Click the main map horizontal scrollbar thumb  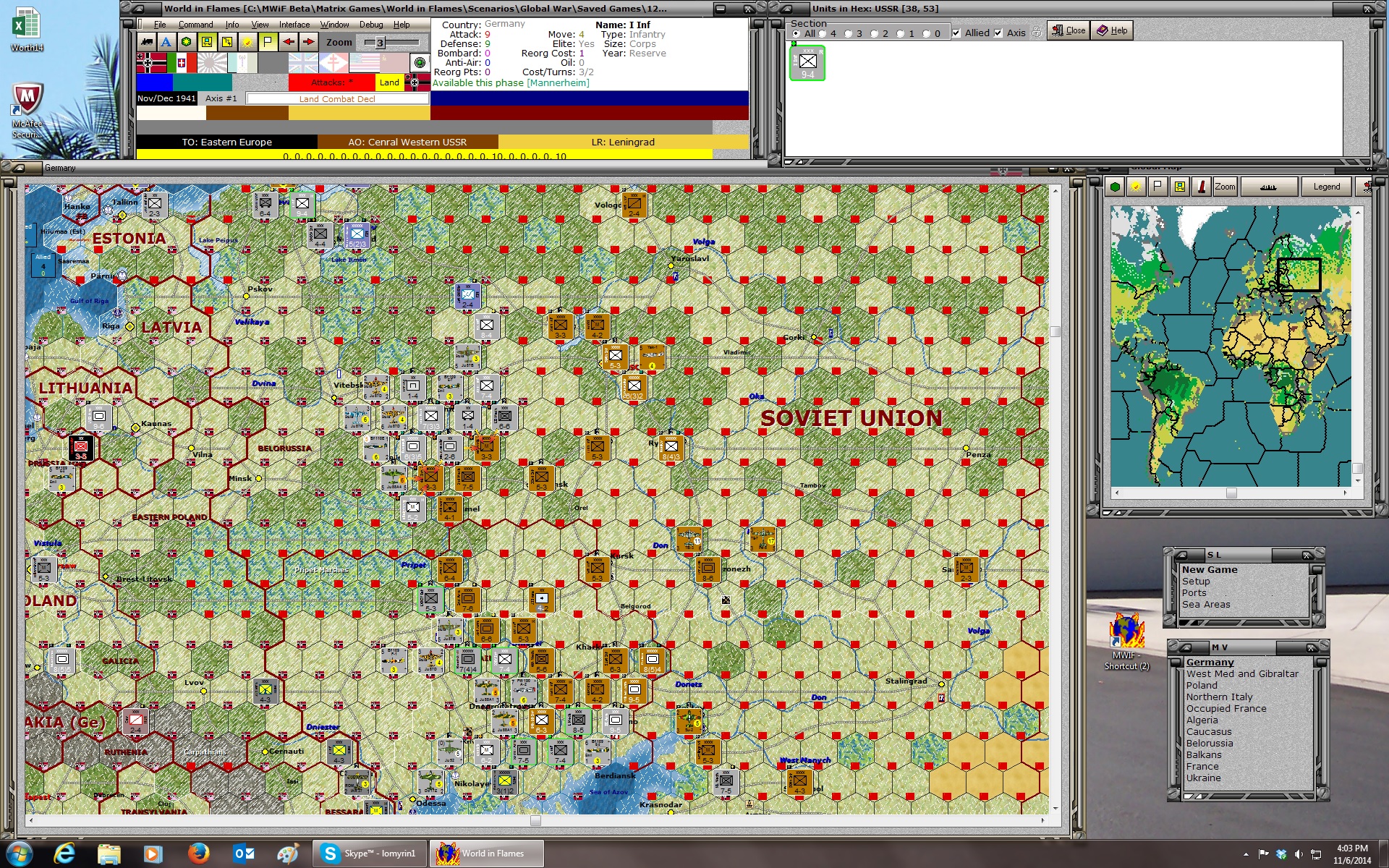tap(535, 820)
